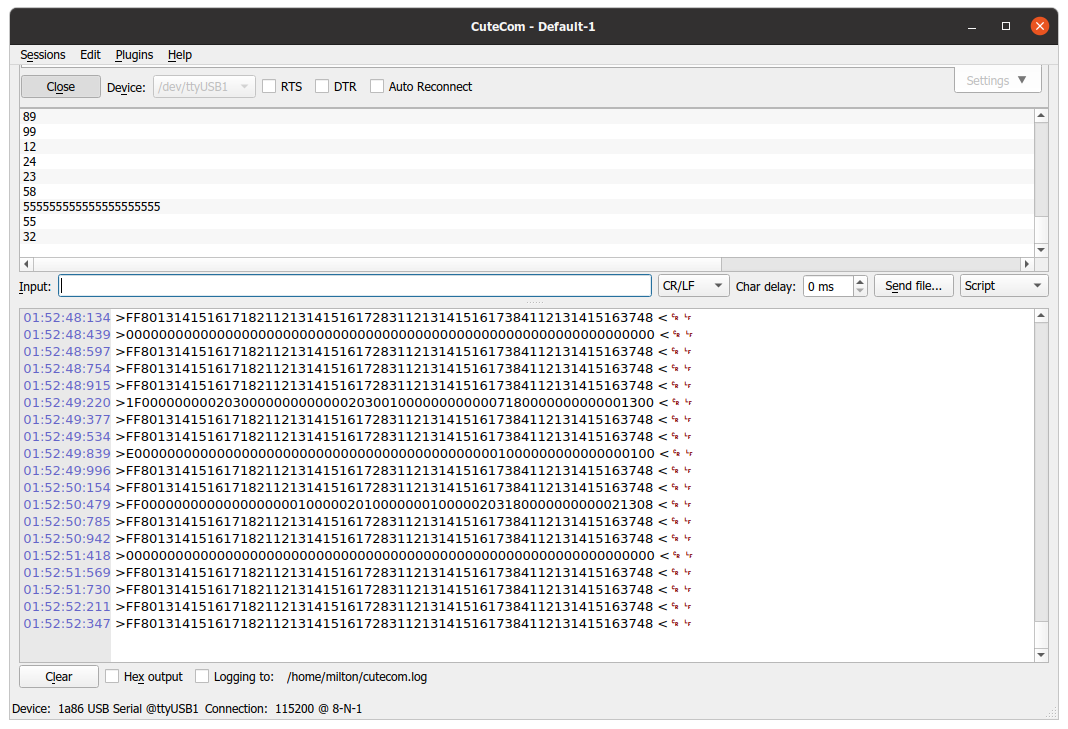The width and height of the screenshot is (1068, 729).
Task: Click the Close device button
Action: click(61, 87)
